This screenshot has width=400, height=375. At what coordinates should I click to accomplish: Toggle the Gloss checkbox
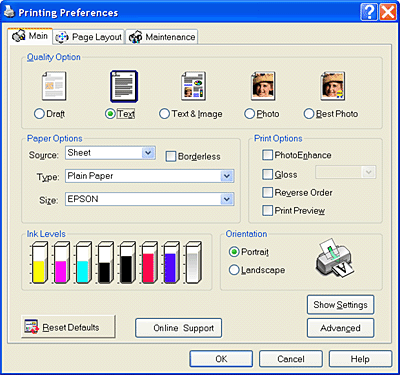(267, 174)
